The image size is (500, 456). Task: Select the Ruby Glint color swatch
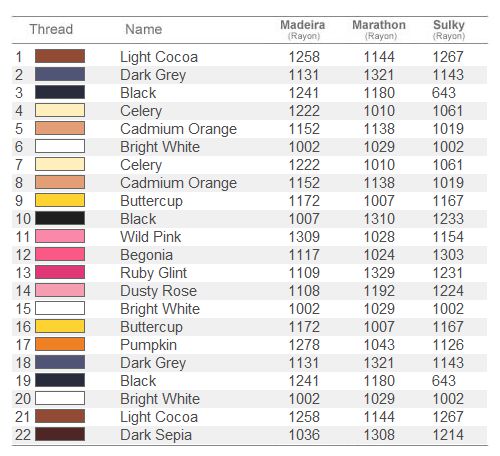tap(60, 272)
